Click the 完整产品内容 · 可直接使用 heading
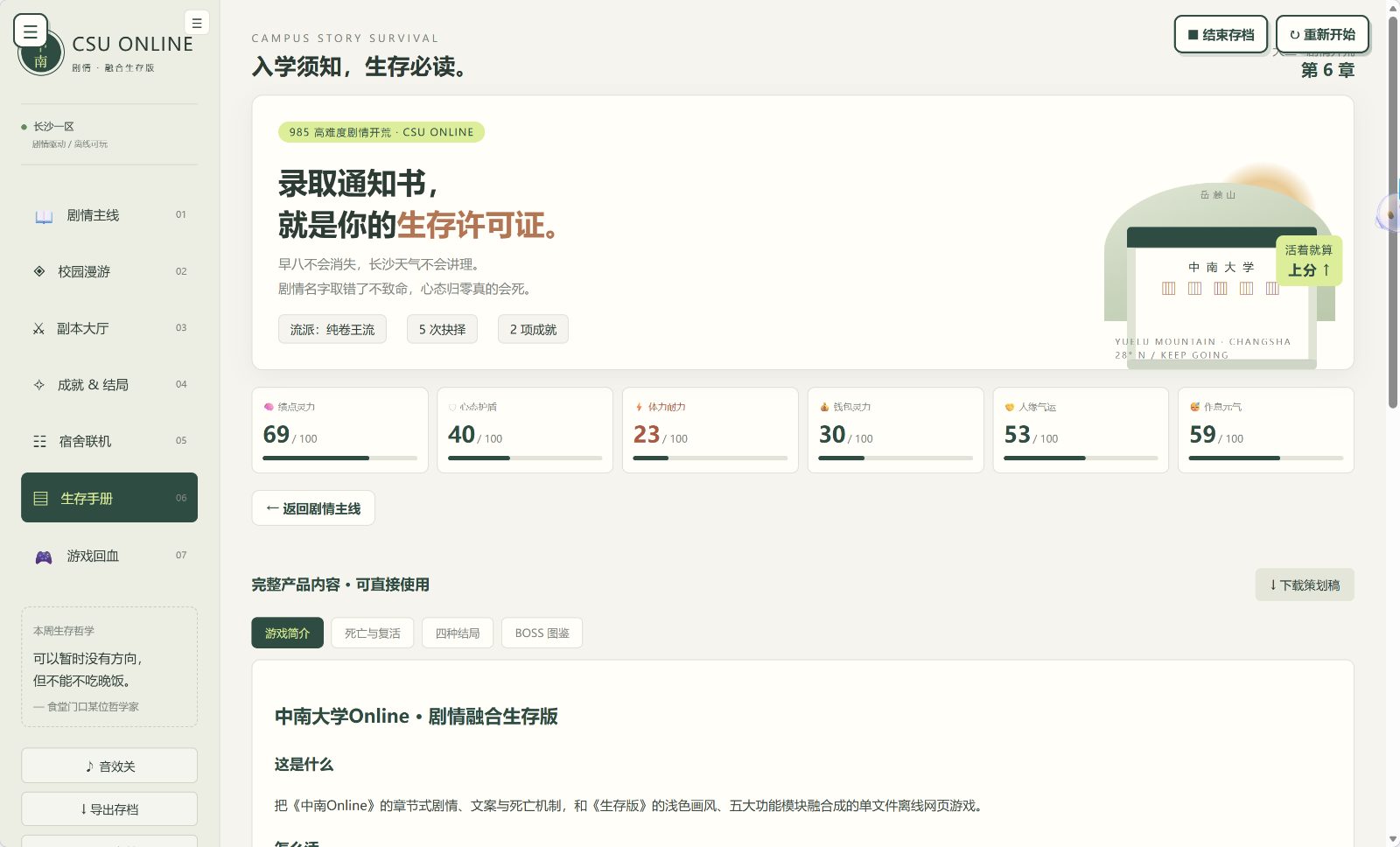 [x=340, y=584]
